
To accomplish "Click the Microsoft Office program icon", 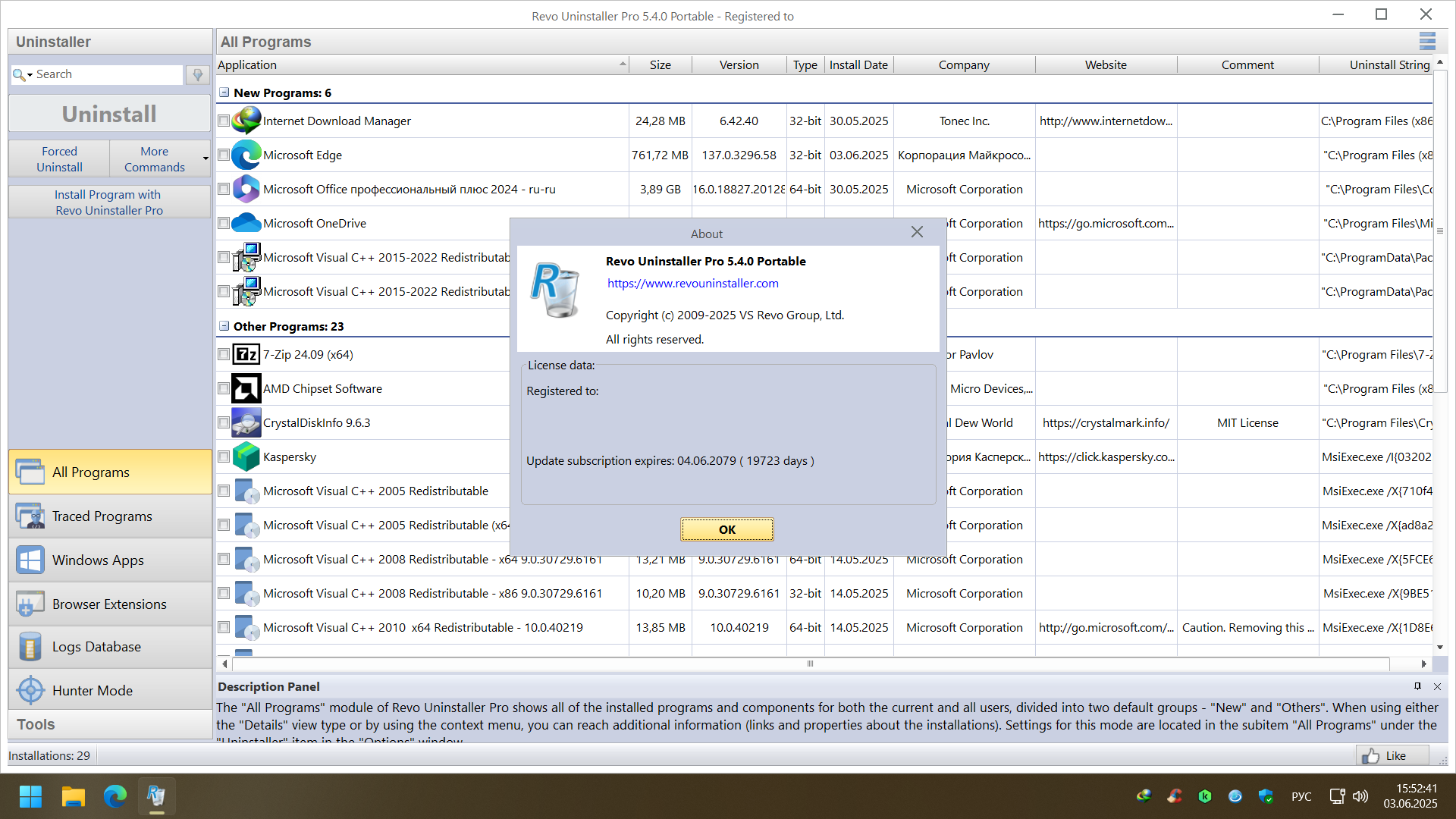I will pos(246,189).
